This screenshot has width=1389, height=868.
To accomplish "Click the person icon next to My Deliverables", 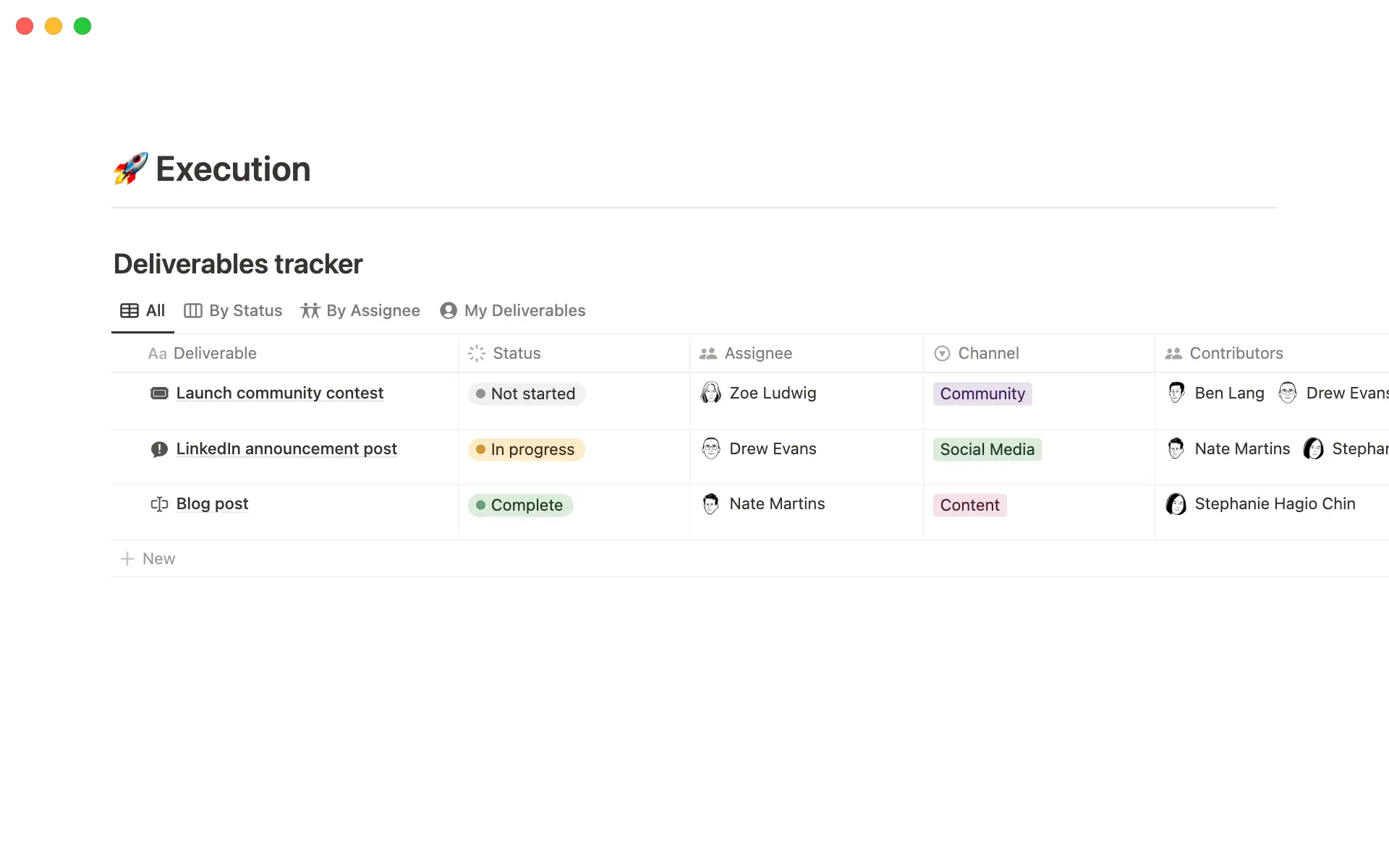I will (449, 310).
